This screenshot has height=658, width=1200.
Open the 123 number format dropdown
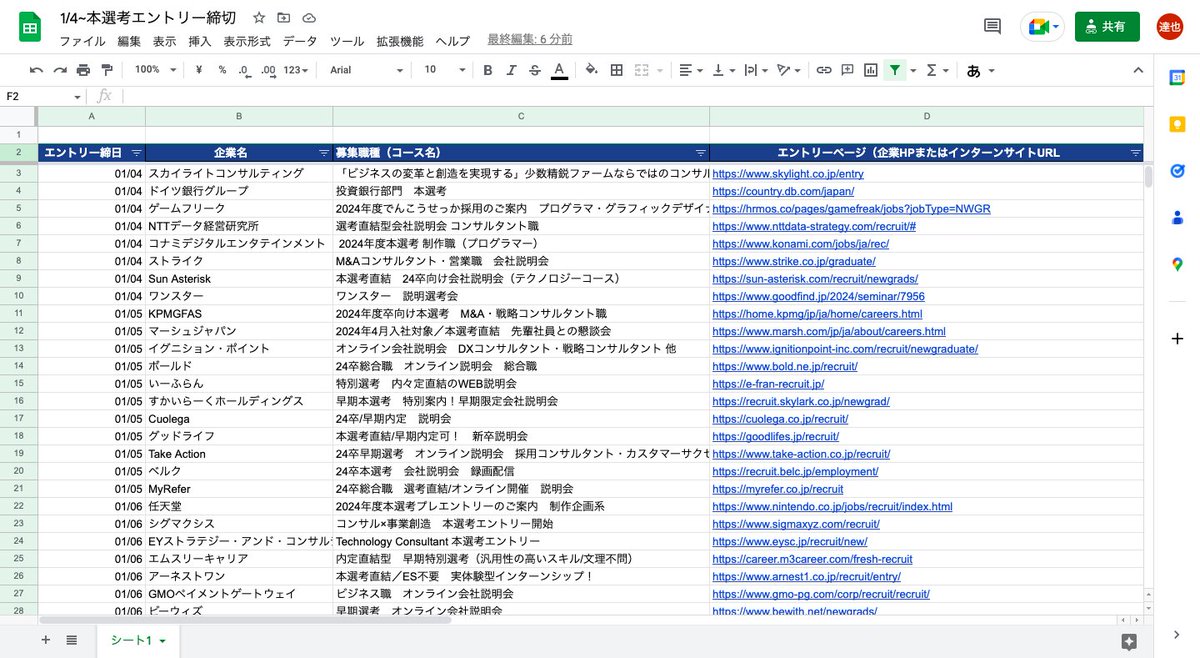click(x=296, y=70)
